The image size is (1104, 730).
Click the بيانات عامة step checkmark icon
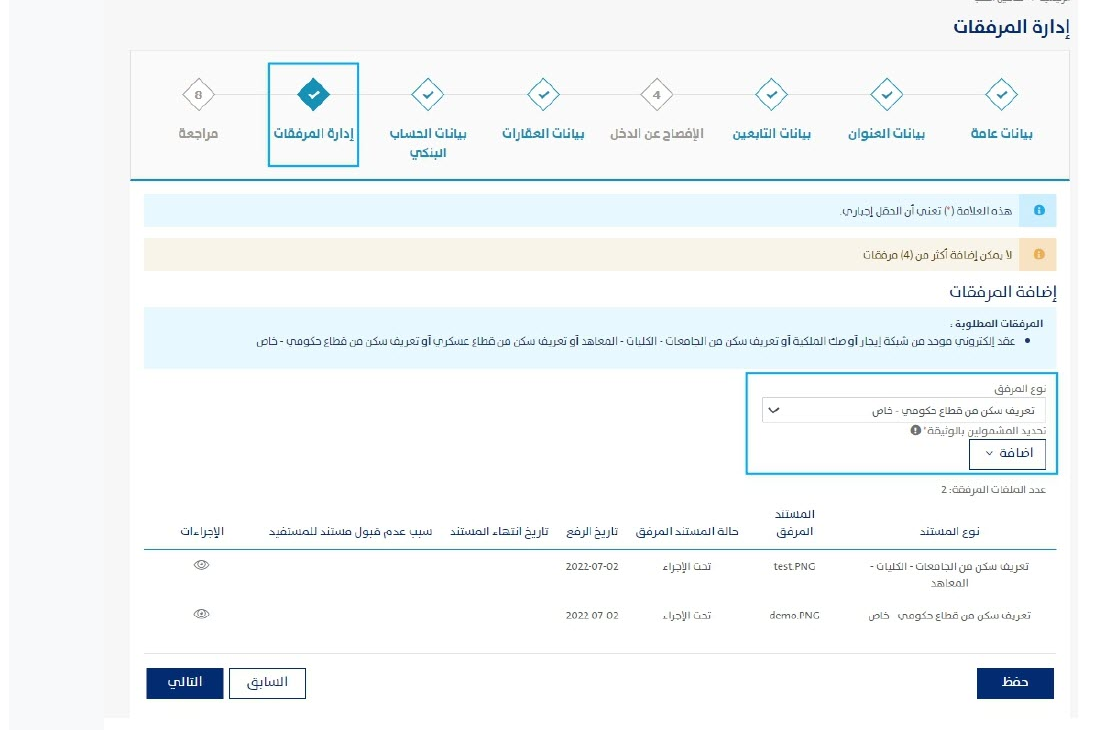click(x=1001, y=94)
